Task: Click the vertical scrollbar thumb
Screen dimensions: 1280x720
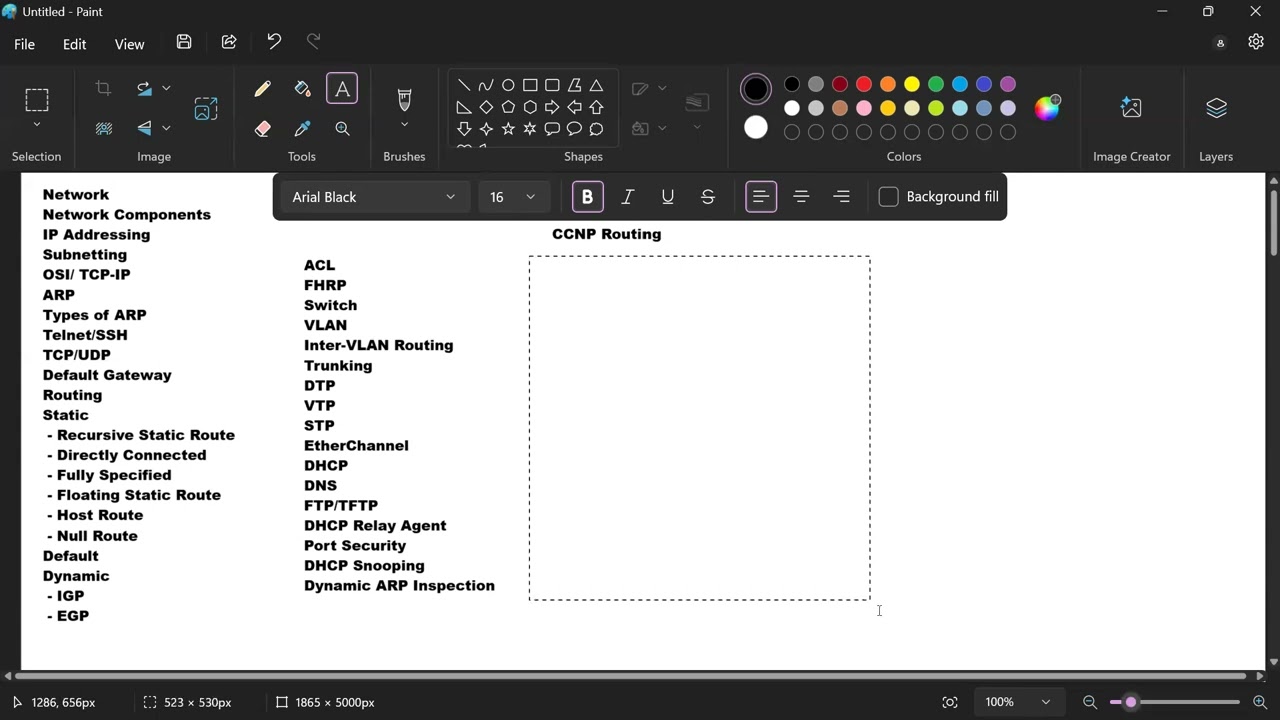Action: 1273,222
